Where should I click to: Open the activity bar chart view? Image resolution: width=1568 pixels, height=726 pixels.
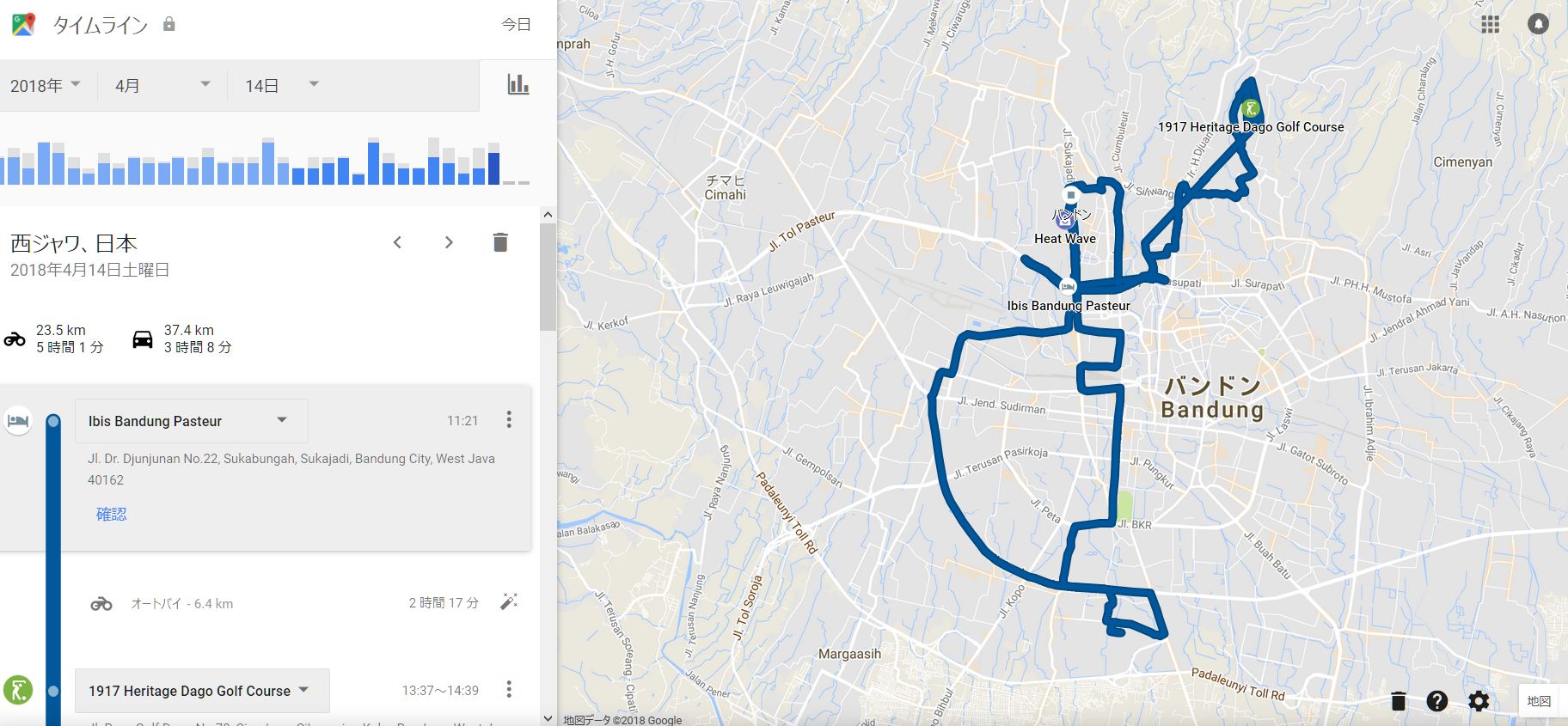click(518, 84)
